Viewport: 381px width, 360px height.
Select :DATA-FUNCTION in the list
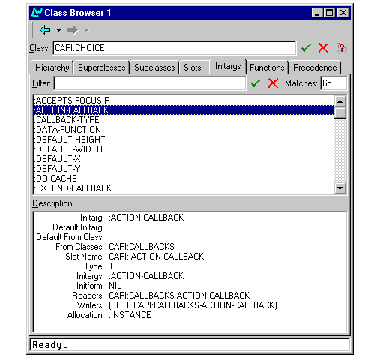(x=184, y=129)
